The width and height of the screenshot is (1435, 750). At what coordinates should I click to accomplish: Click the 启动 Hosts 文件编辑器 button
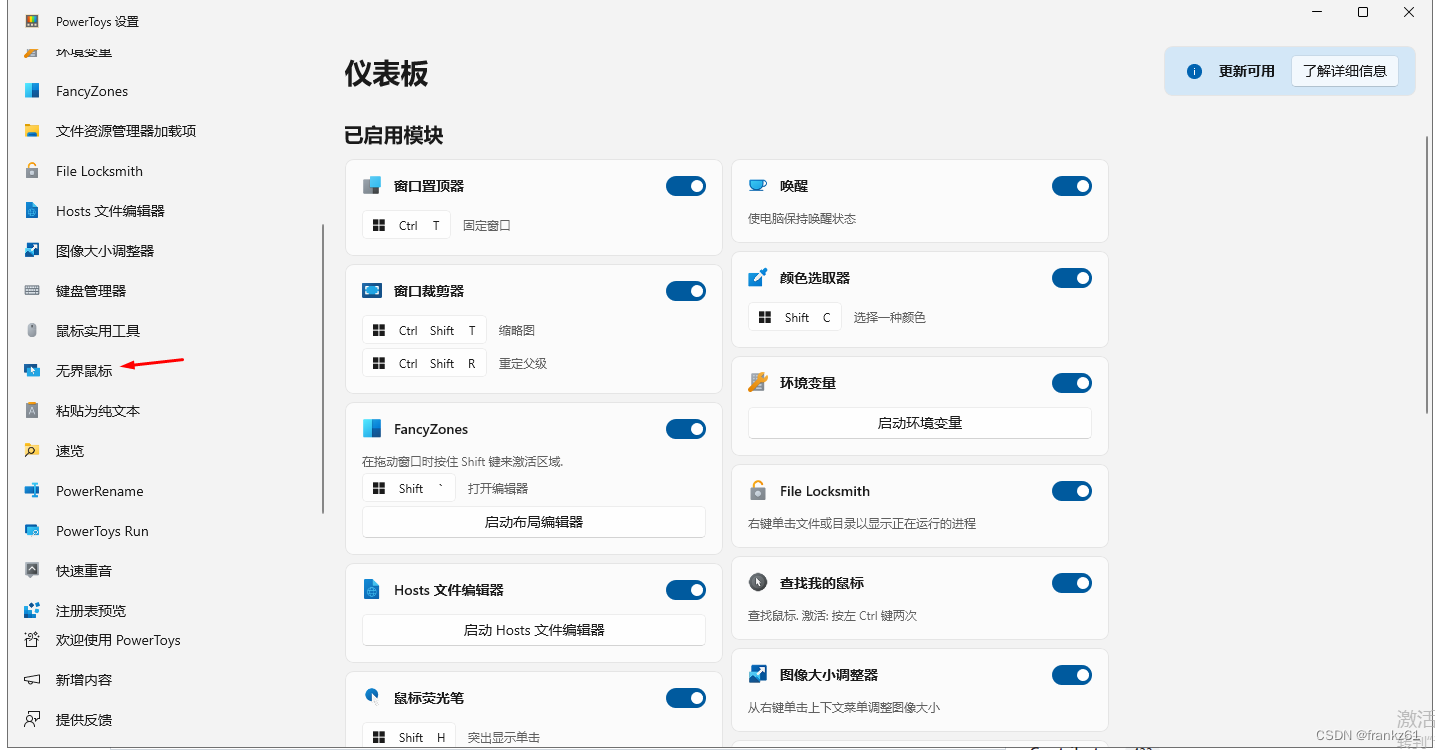coord(534,630)
